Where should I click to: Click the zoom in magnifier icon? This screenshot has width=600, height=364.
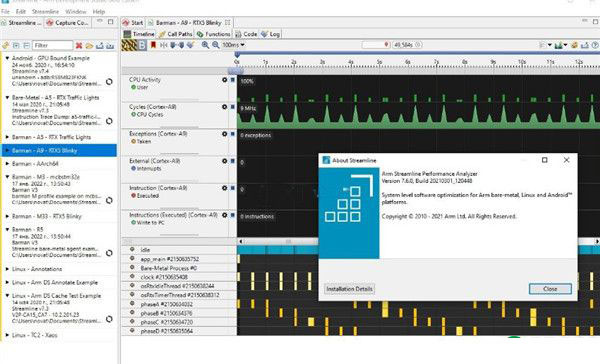click(205, 45)
